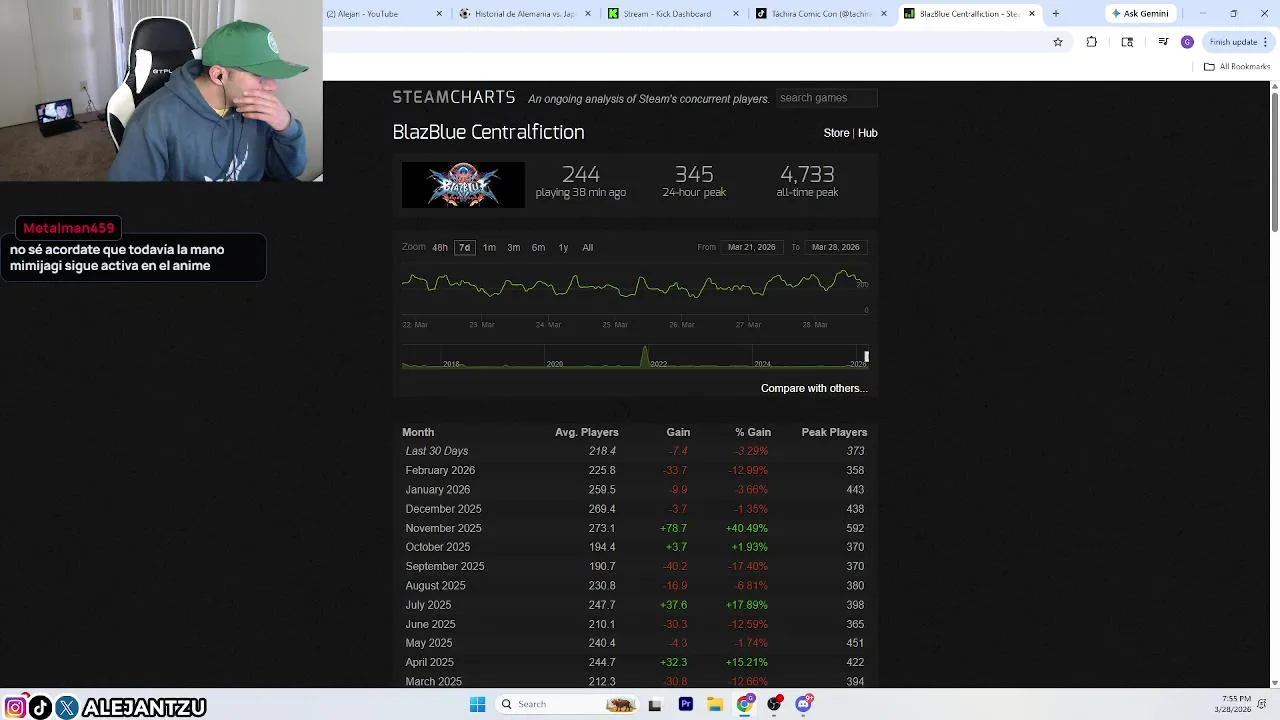Open the Chrome profile avatar

(x=1187, y=42)
